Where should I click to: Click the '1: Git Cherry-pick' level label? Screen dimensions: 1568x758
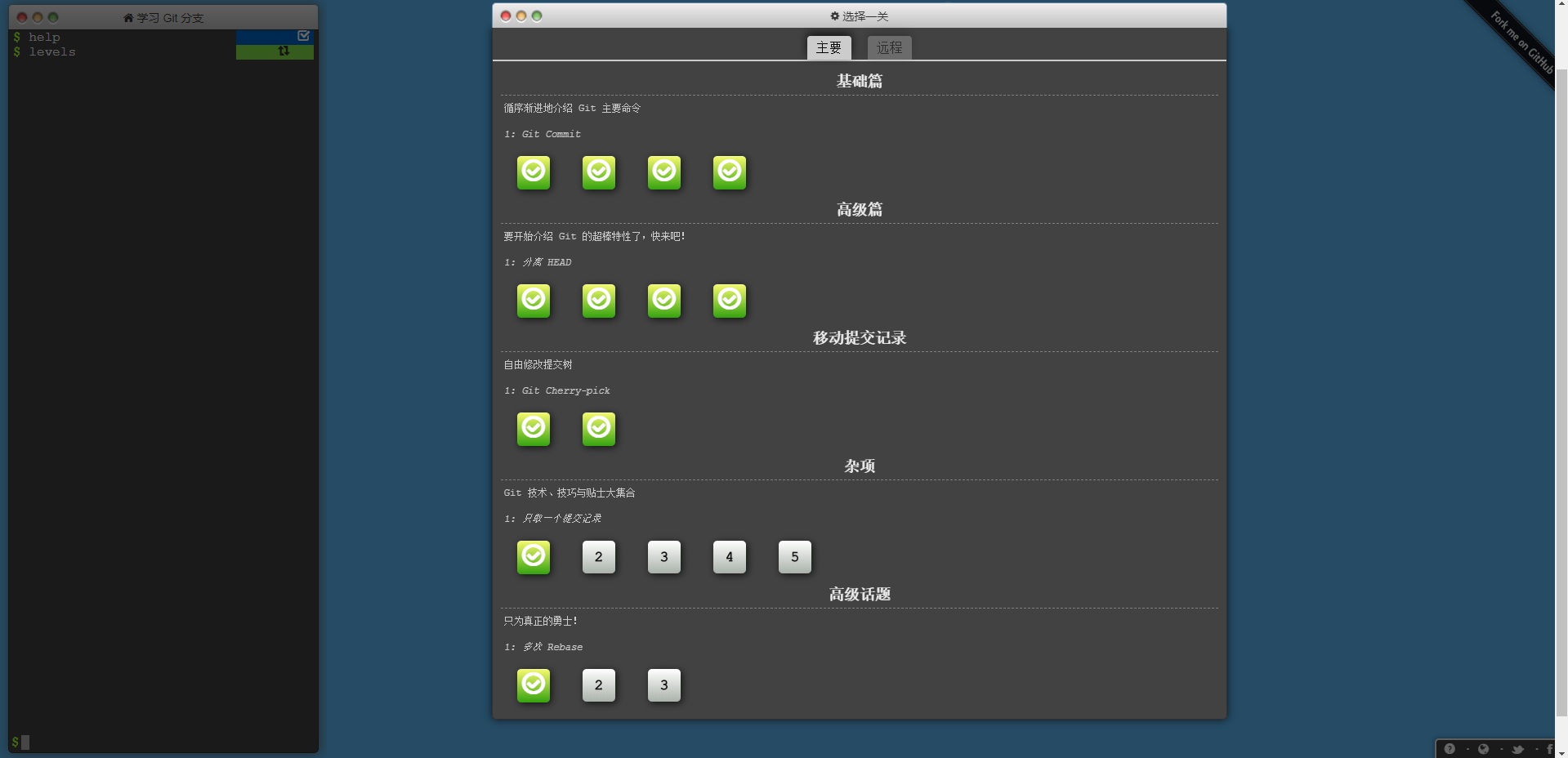[556, 390]
